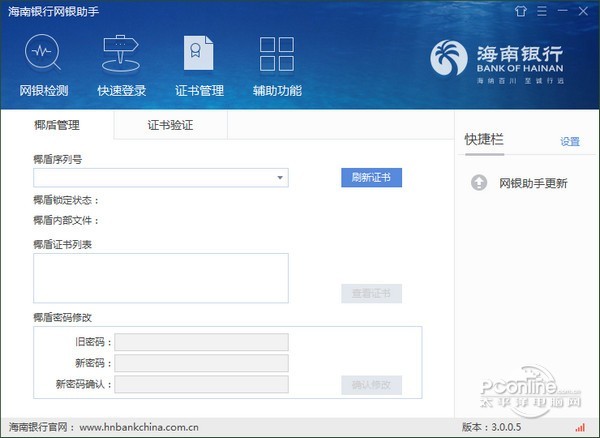Open the 辅助功能 grid icon
Screen dimensions: 600x438
[277, 54]
